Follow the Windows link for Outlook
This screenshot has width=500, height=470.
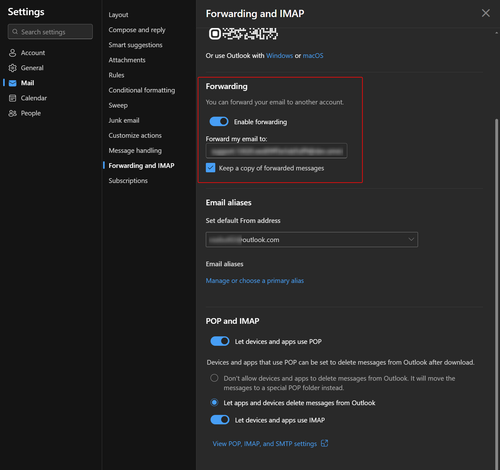[x=279, y=56]
